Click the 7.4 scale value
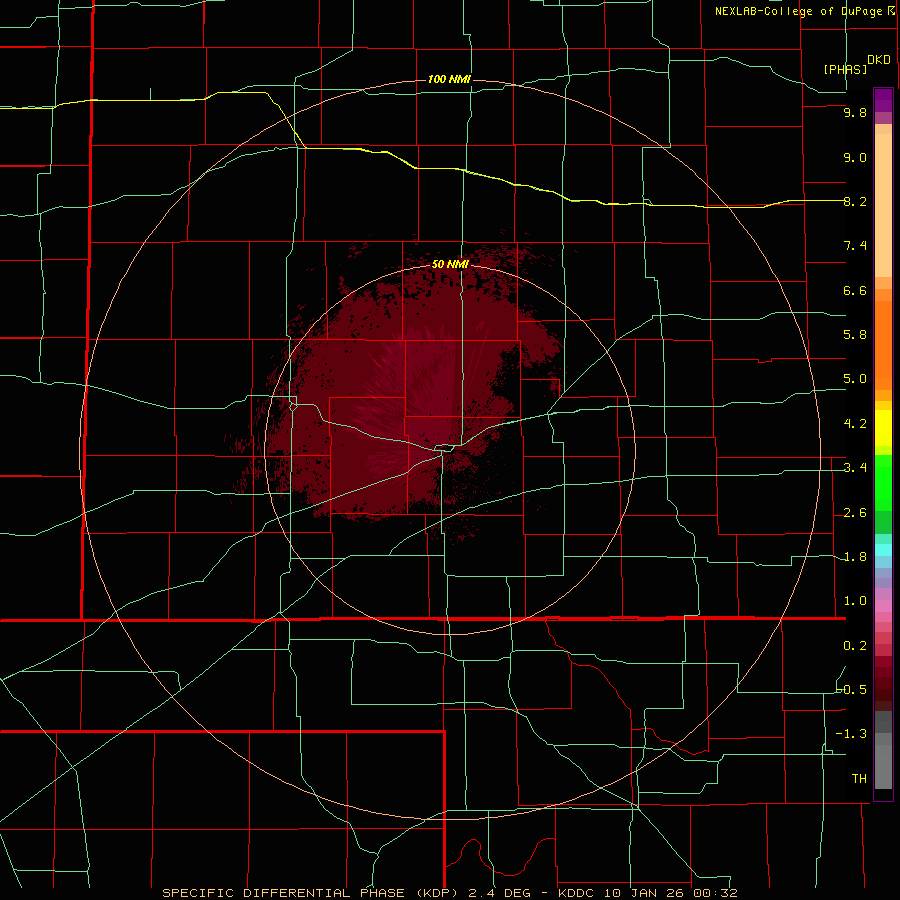Viewport: 900px width, 900px height. (855, 246)
